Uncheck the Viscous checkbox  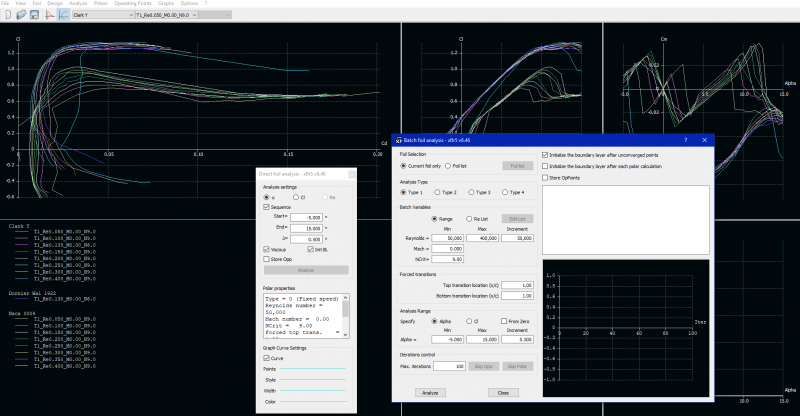pos(266,248)
